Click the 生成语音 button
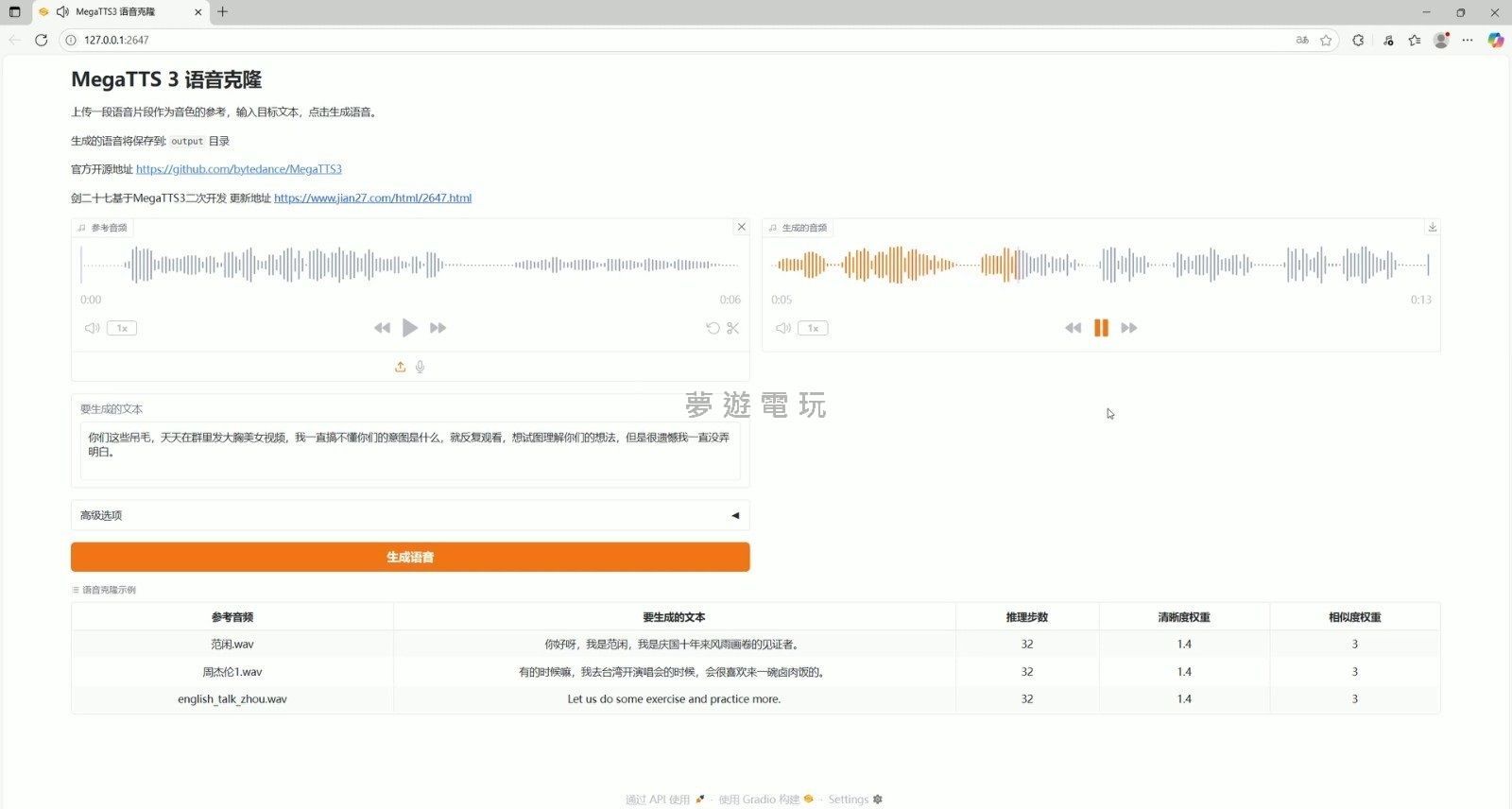This screenshot has width=1512, height=809. pos(410,557)
